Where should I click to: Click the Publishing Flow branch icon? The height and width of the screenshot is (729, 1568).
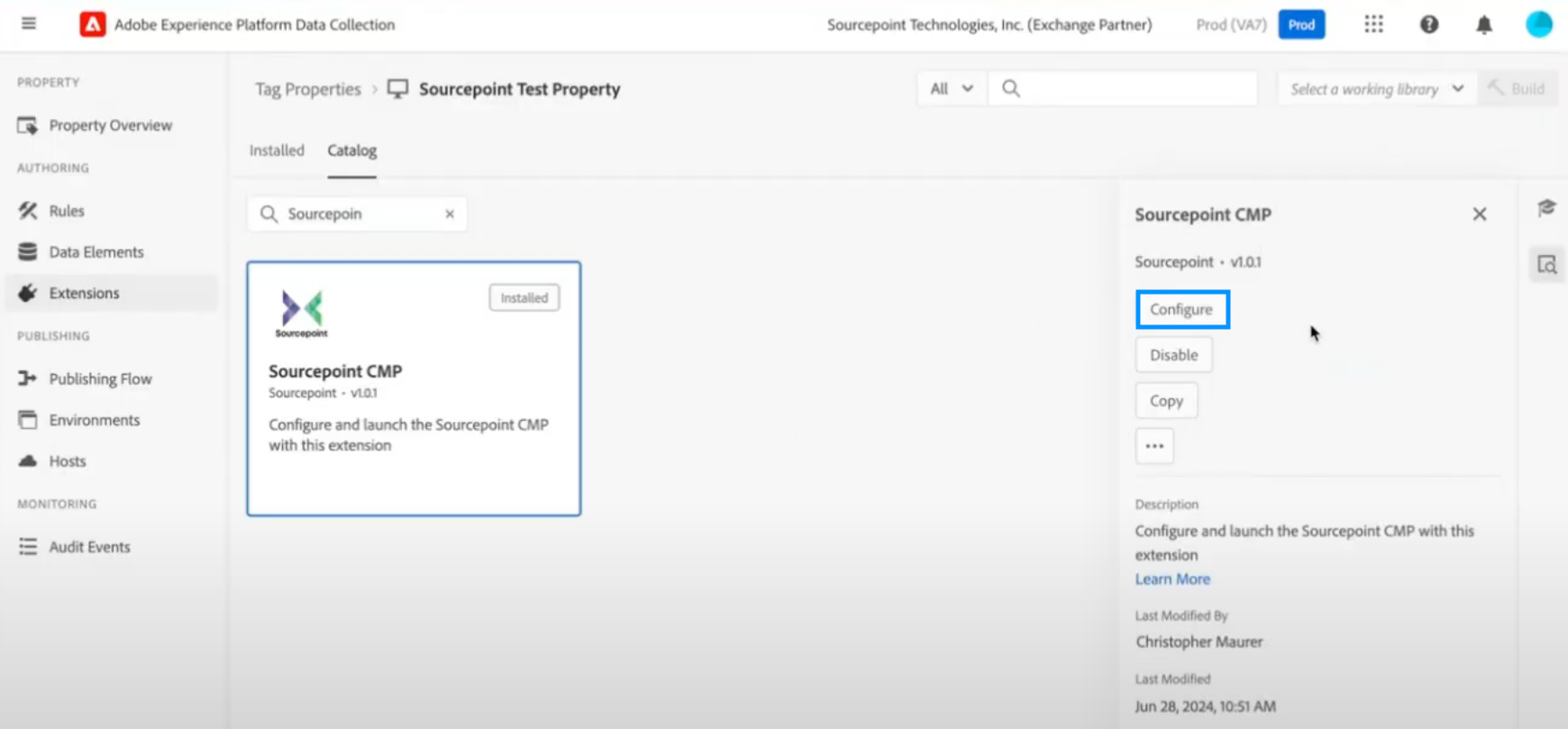[28, 378]
